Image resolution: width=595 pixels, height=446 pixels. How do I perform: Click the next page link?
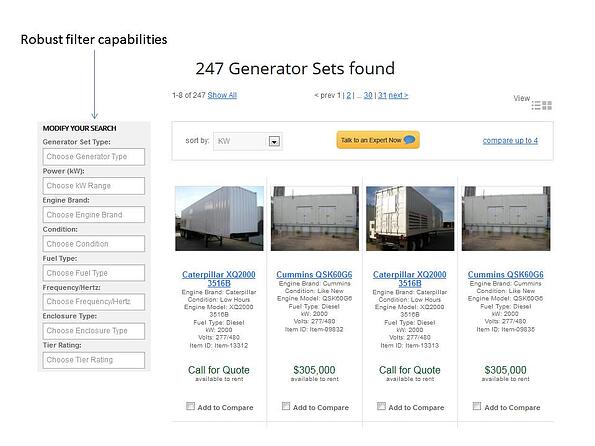[x=398, y=95]
